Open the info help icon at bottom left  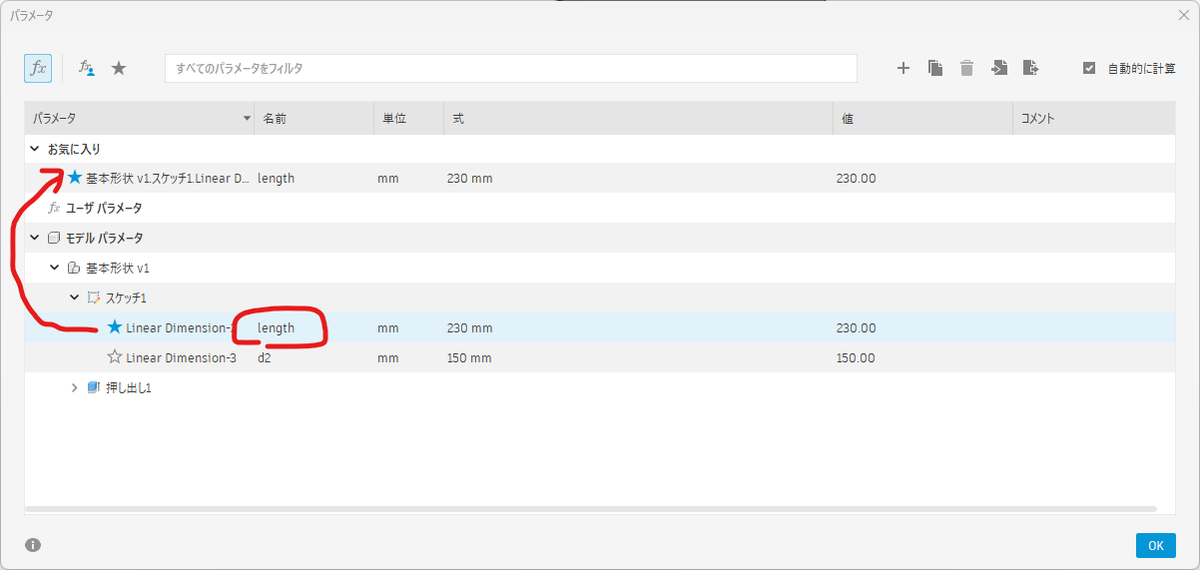click(x=33, y=545)
